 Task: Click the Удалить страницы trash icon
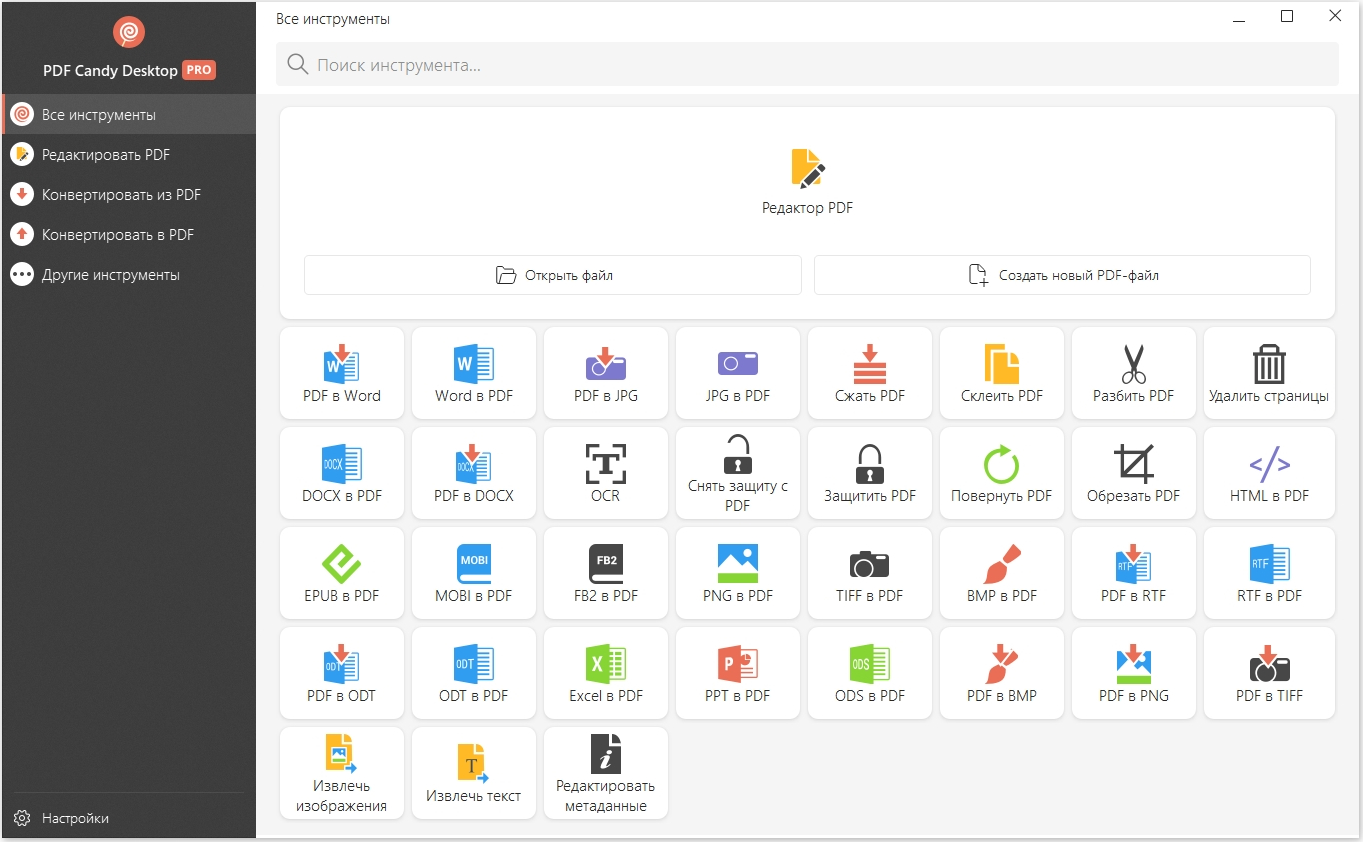click(x=1268, y=366)
